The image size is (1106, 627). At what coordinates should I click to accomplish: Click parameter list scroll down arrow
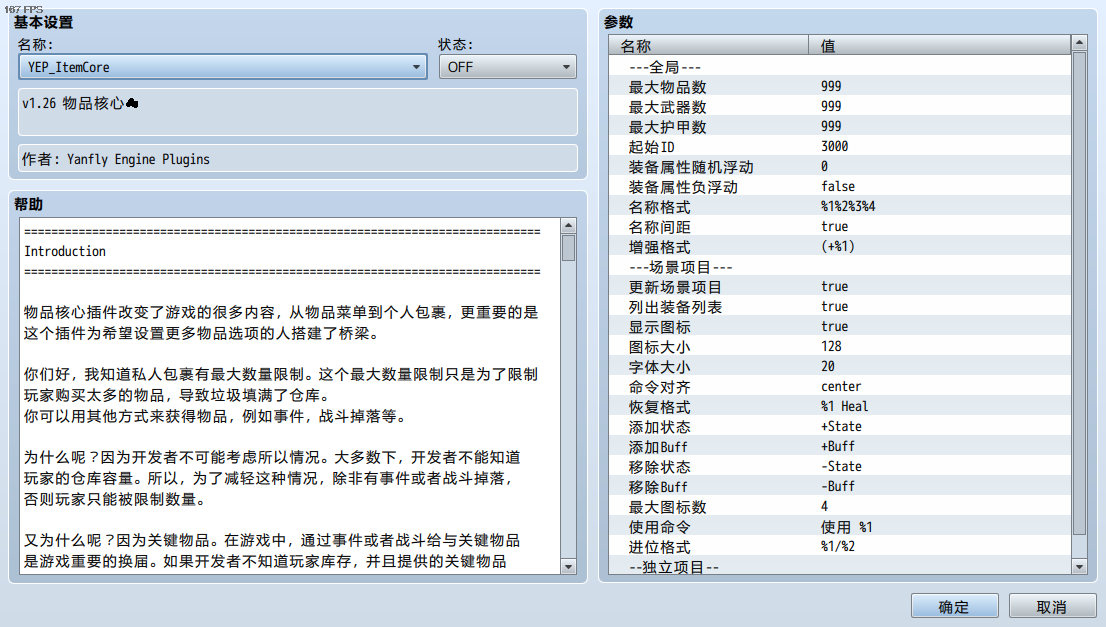(x=1079, y=566)
